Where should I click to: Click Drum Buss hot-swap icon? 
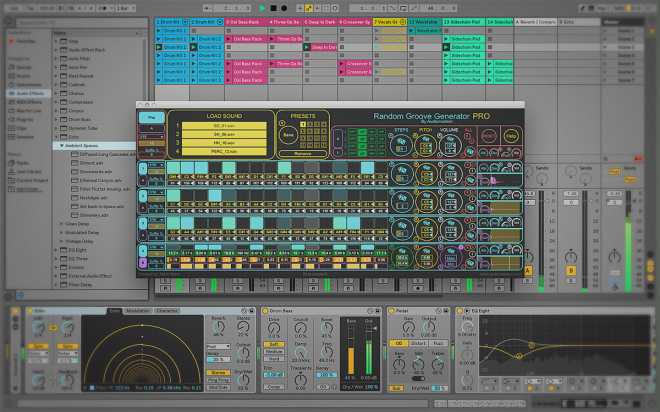pyautogui.click(x=370, y=311)
